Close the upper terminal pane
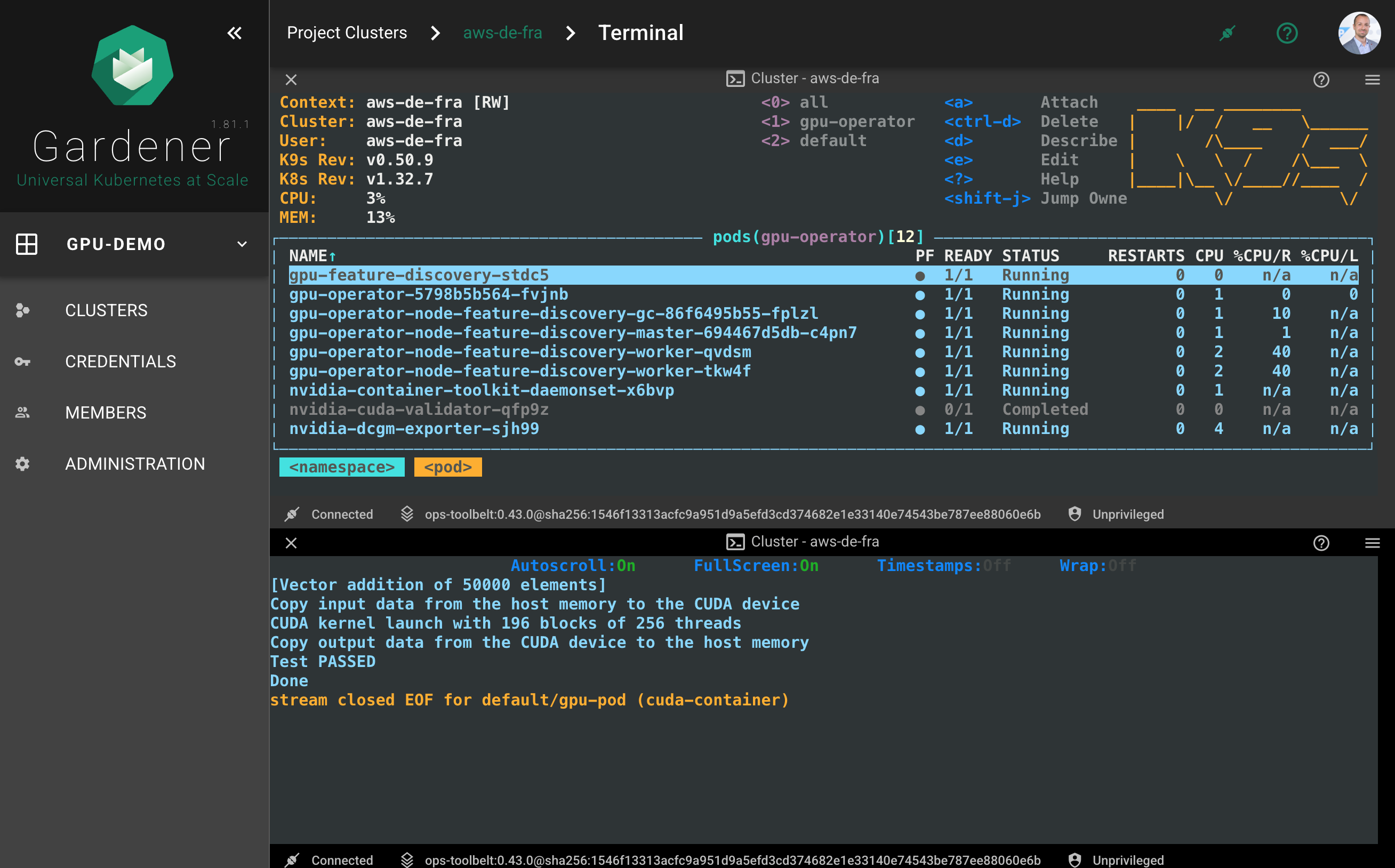The height and width of the screenshot is (868, 1395). coord(291,80)
